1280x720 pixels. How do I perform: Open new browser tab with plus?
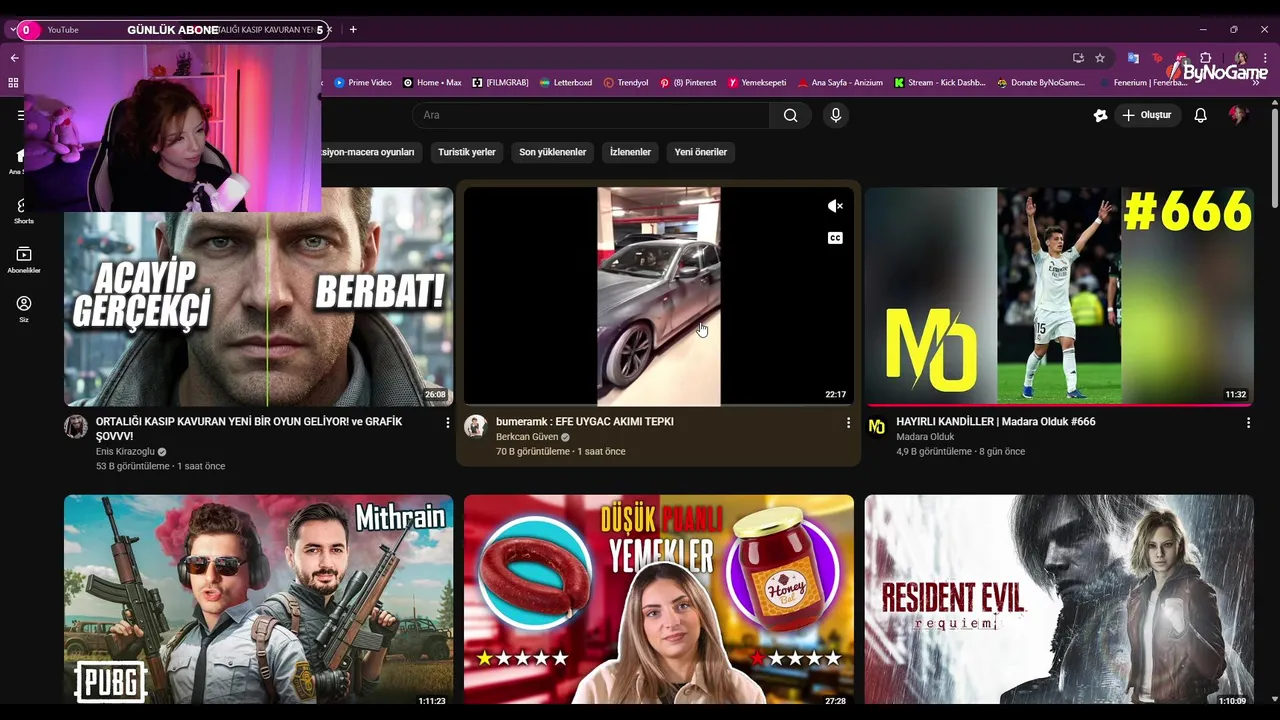pyautogui.click(x=353, y=29)
